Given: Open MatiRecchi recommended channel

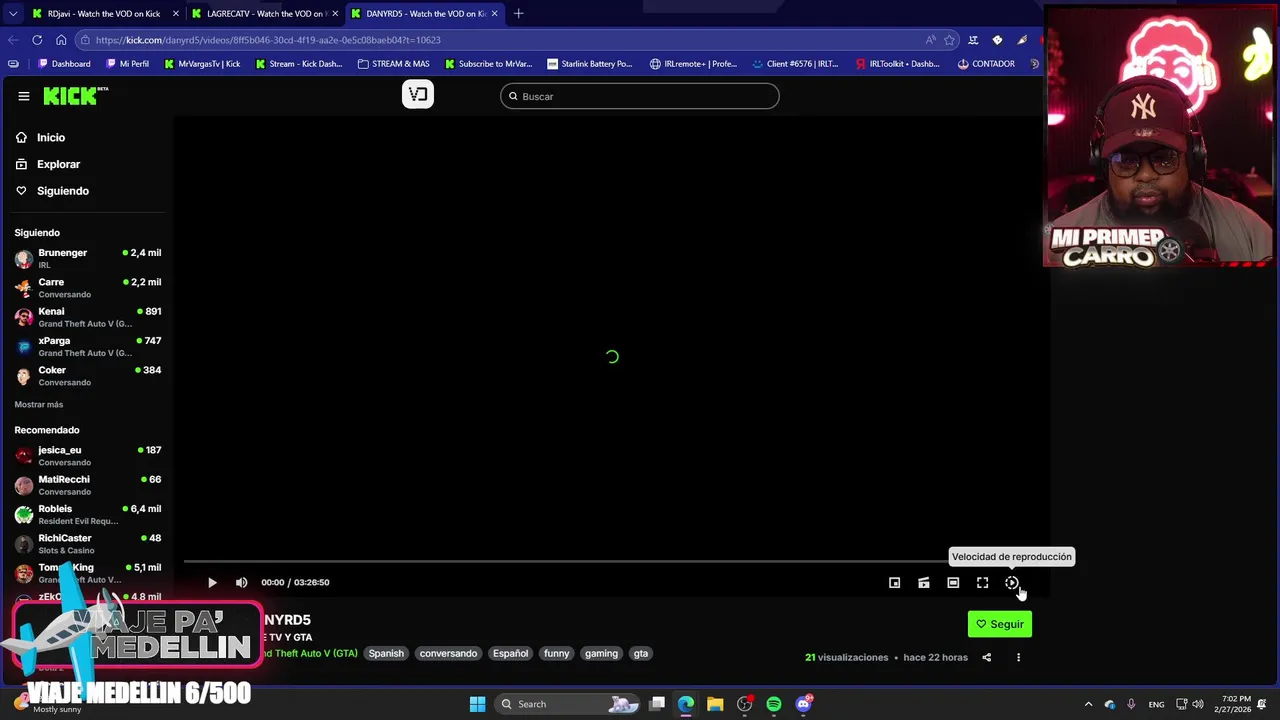Looking at the screenshot, I should click(88, 485).
